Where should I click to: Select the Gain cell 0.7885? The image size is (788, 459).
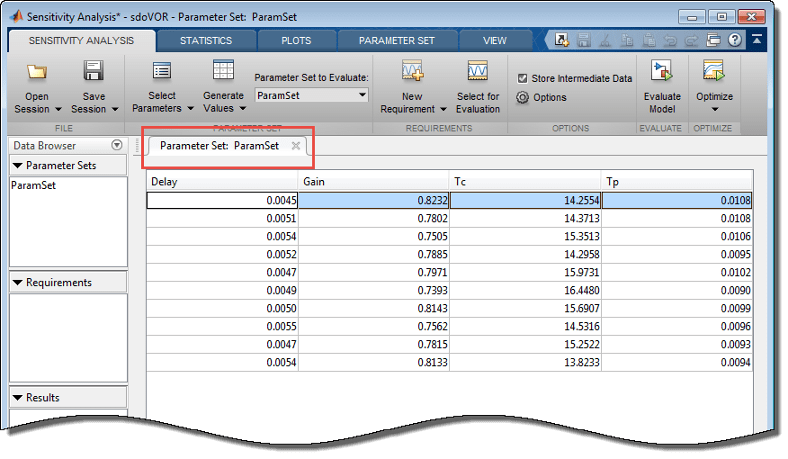coord(373,254)
